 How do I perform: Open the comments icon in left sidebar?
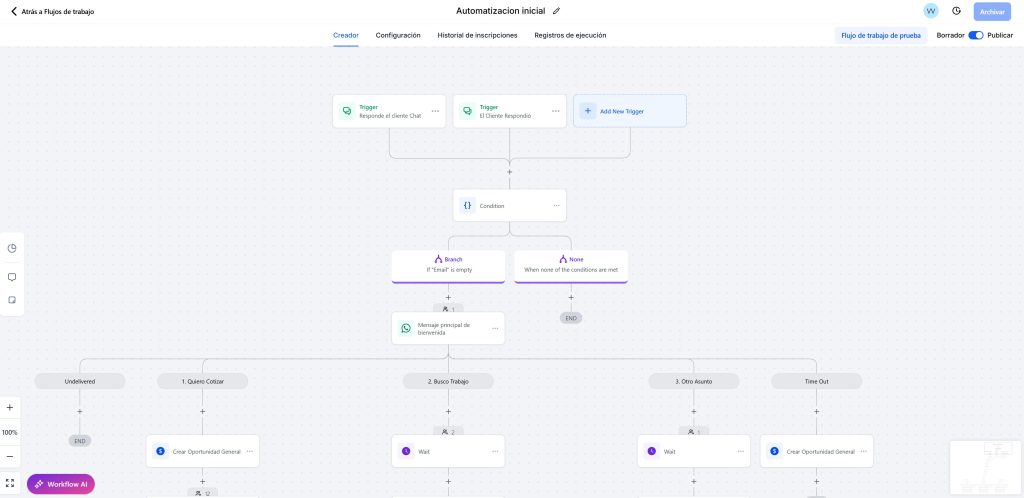pyautogui.click(x=12, y=277)
